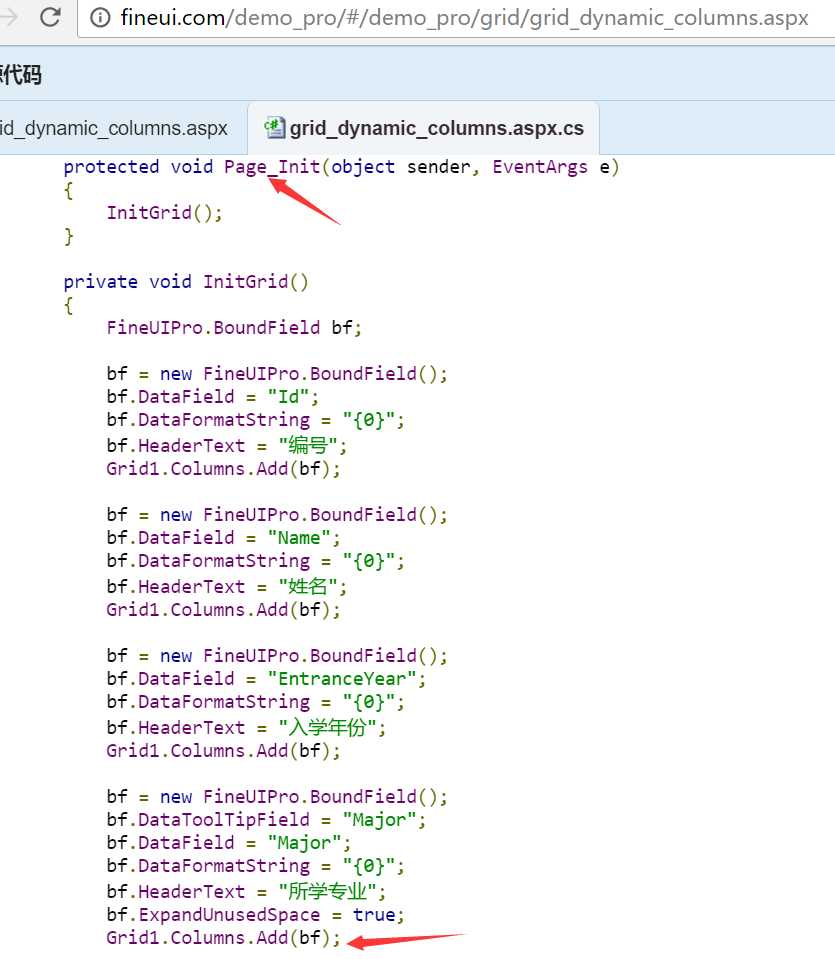Viewport: 835px width, 959px height.
Task: Click 'FineUIPro.BoundField bf;' declaration line
Action: click(234, 328)
